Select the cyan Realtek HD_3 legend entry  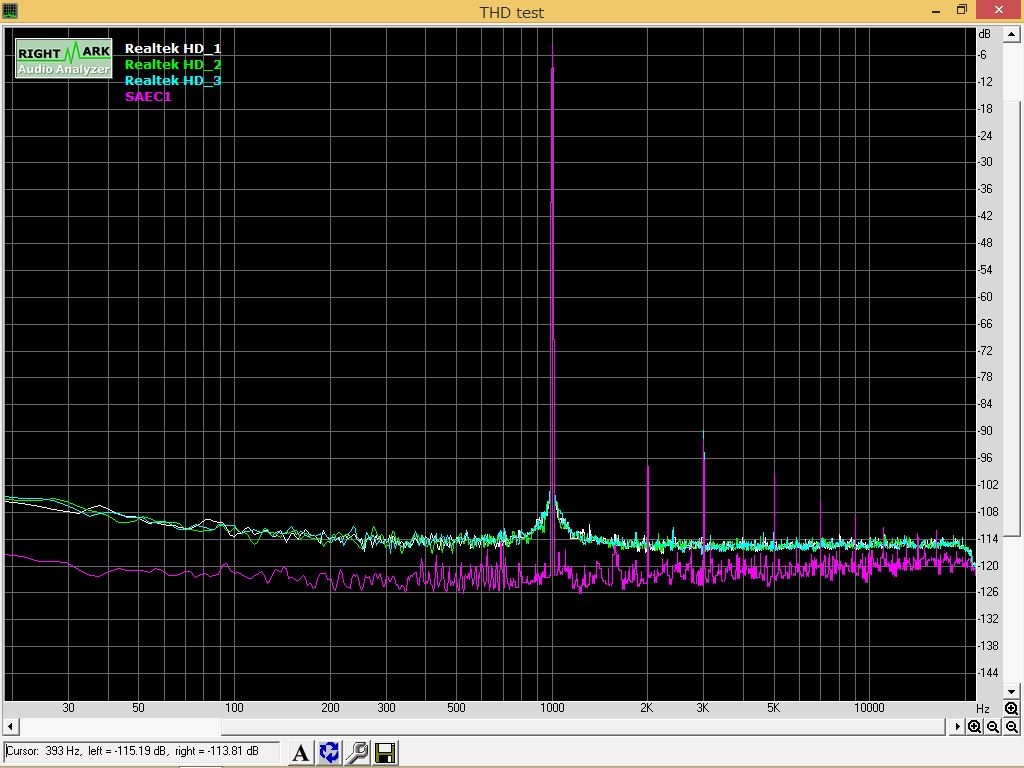[172, 80]
